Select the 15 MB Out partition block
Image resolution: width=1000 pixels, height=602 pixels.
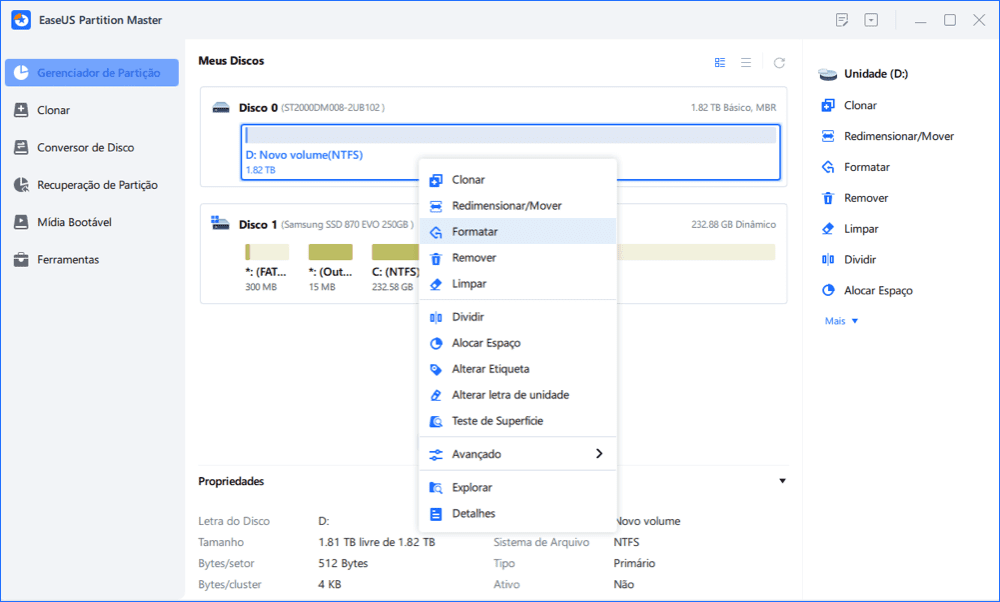(330, 268)
